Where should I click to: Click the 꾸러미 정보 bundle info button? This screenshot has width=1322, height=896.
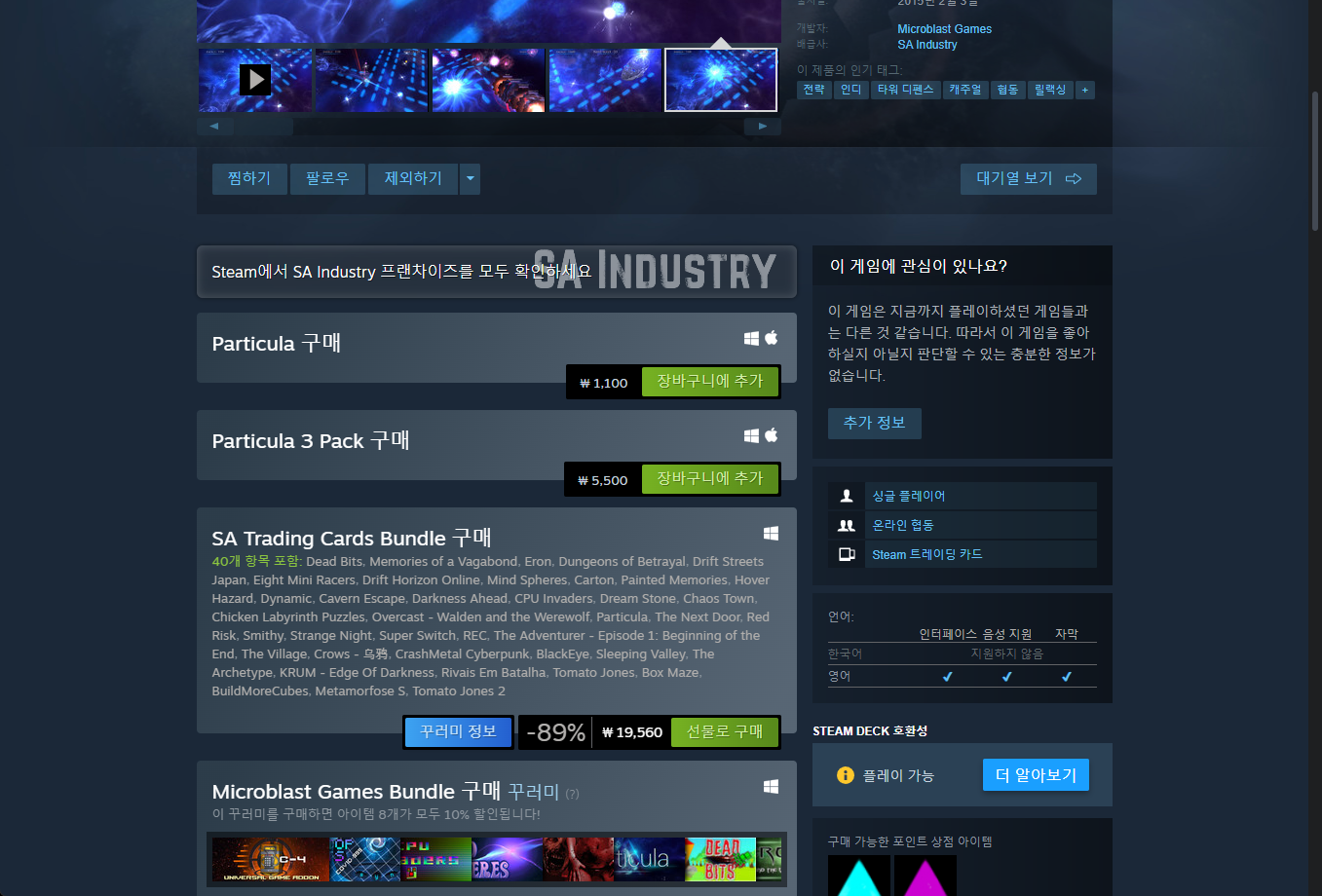click(x=459, y=732)
